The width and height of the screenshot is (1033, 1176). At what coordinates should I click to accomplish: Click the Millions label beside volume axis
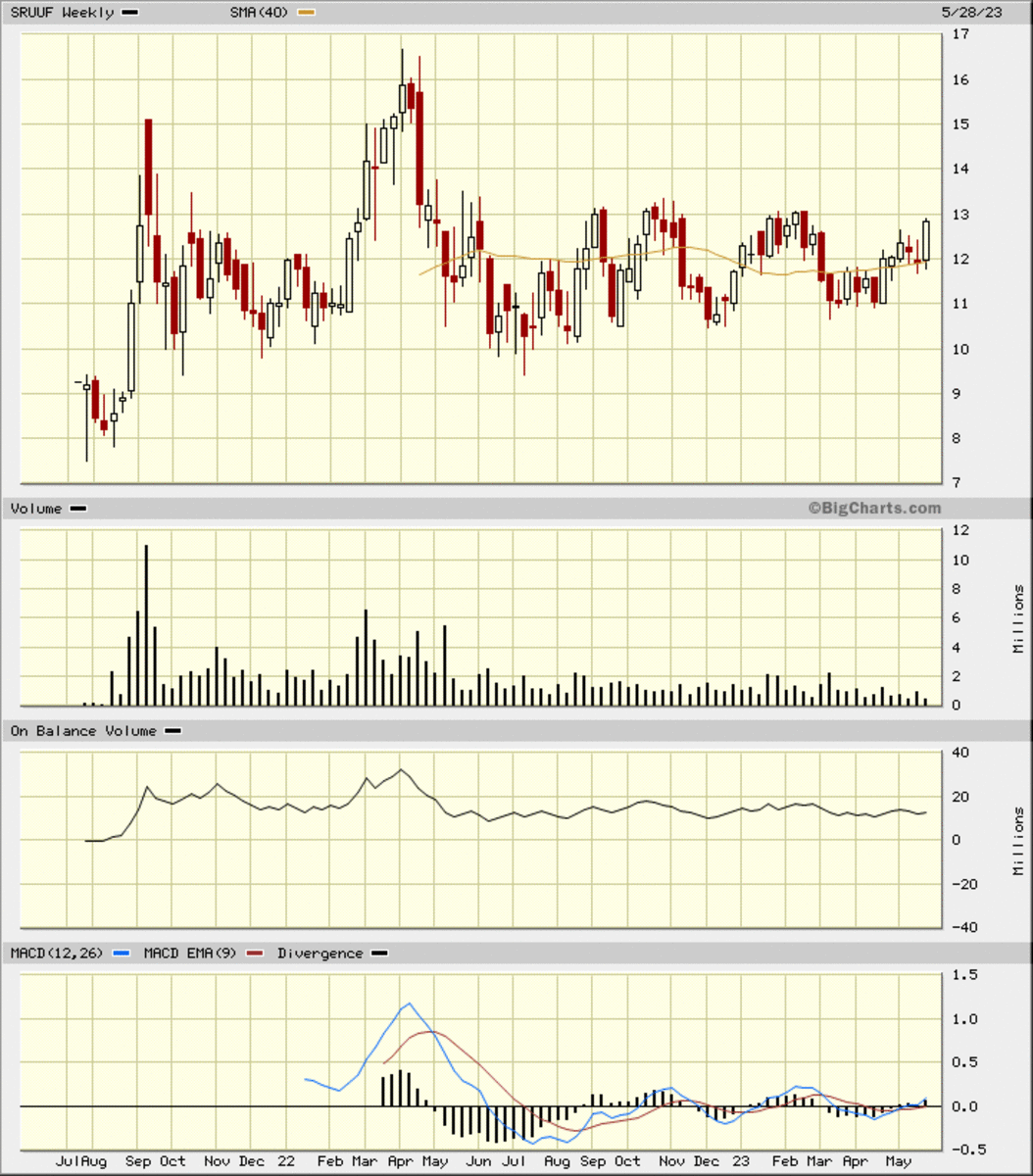click(x=1018, y=618)
